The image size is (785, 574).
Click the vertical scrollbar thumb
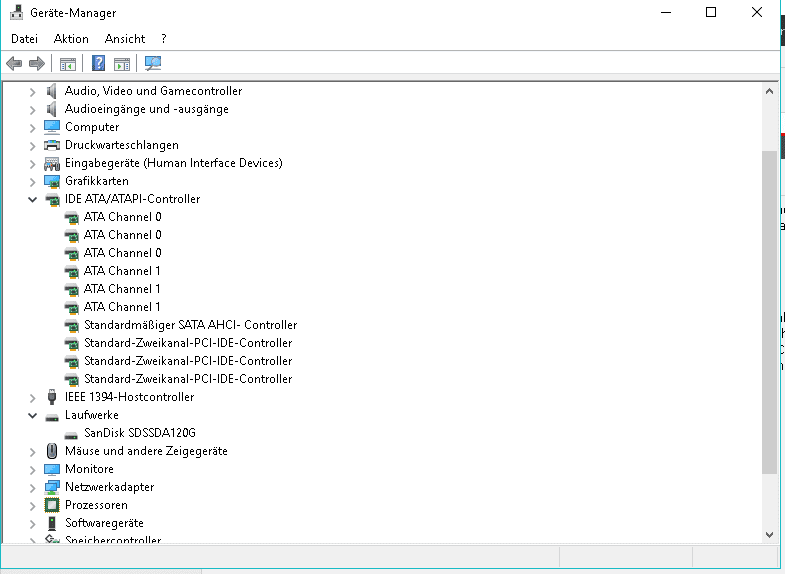pyautogui.click(x=769, y=312)
